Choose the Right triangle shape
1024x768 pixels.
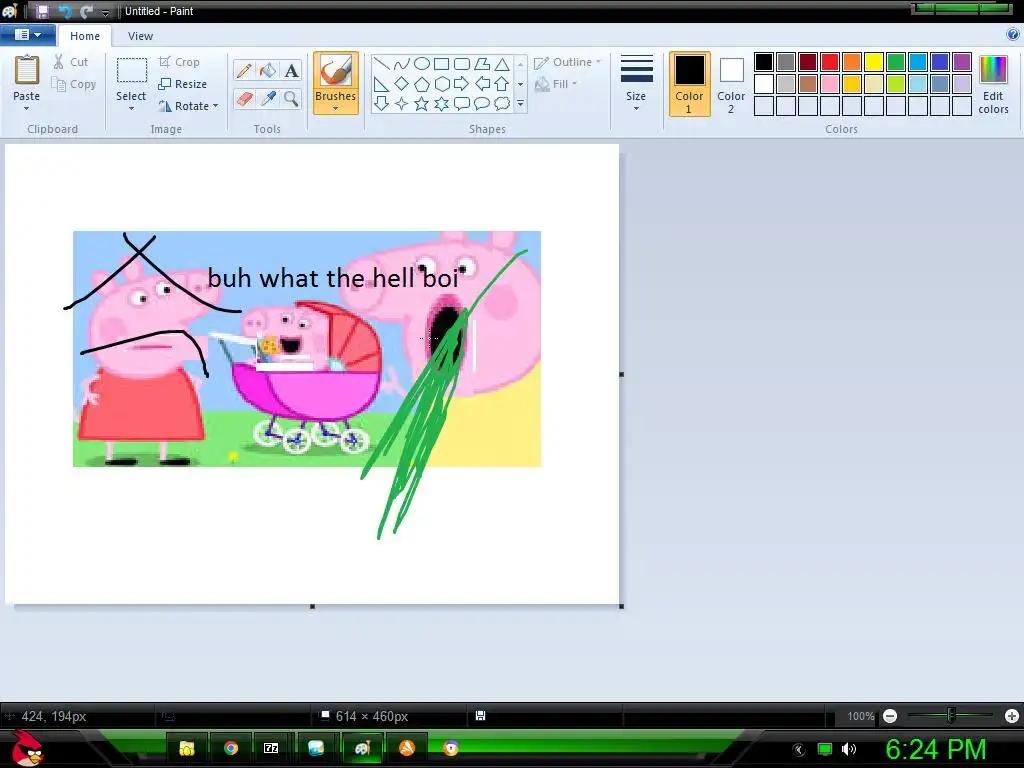coord(381,84)
